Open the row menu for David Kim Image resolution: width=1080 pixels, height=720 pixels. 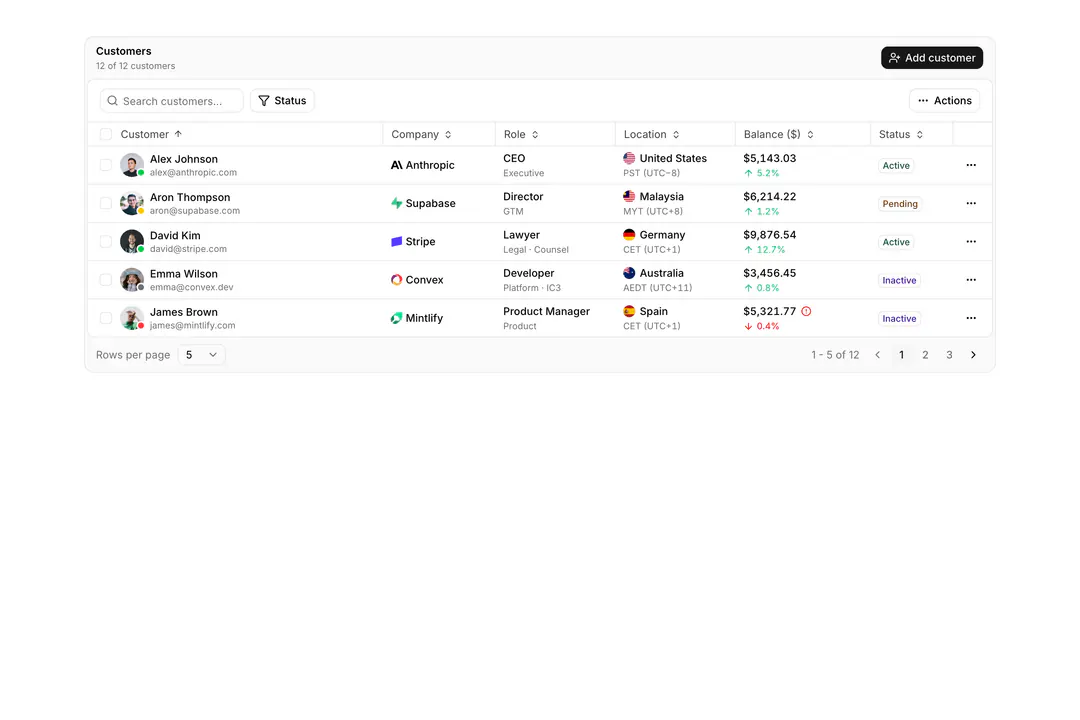pyautogui.click(x=970, y=242)
